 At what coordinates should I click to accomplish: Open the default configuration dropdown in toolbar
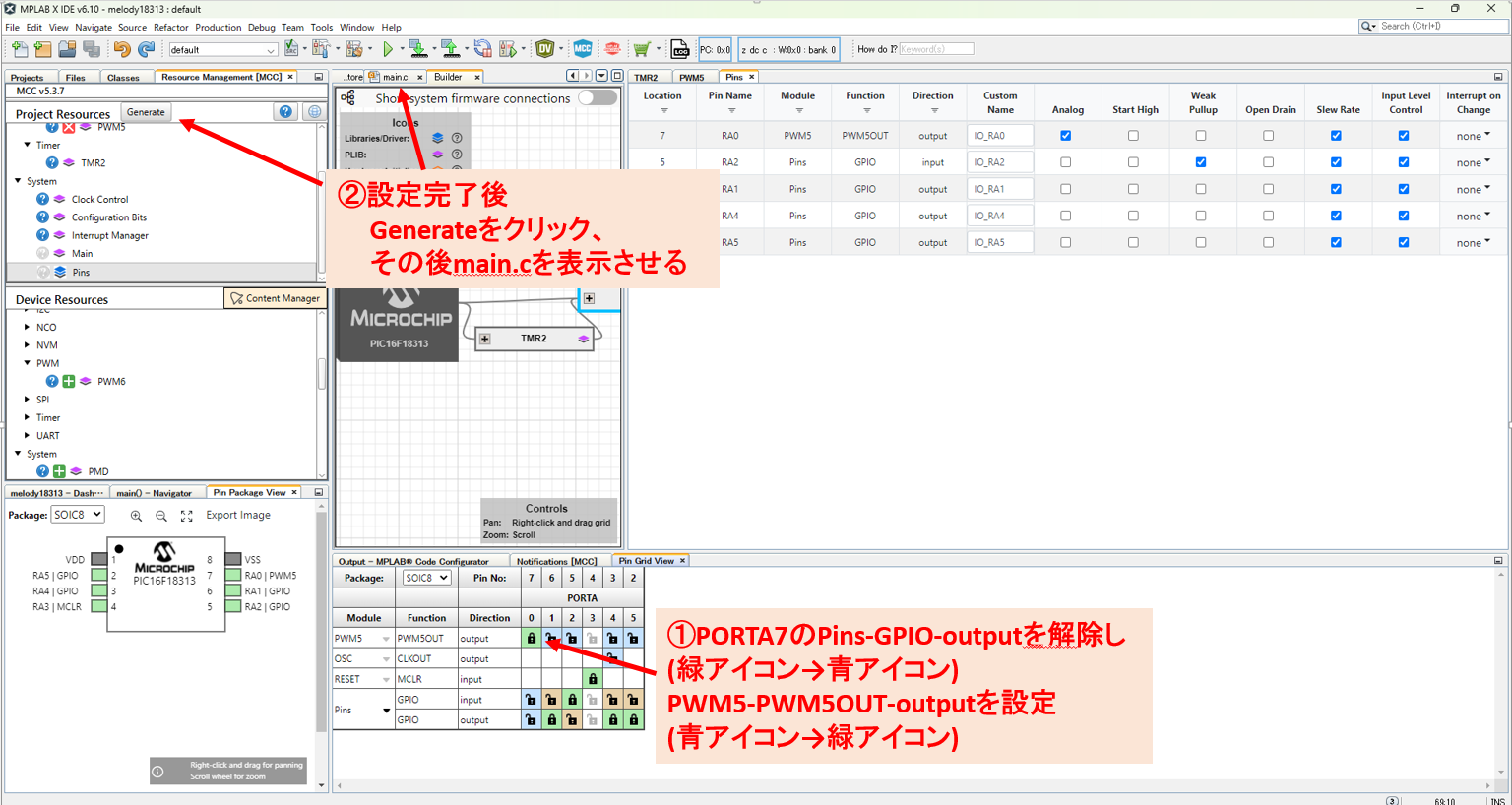tap(222, 49)
